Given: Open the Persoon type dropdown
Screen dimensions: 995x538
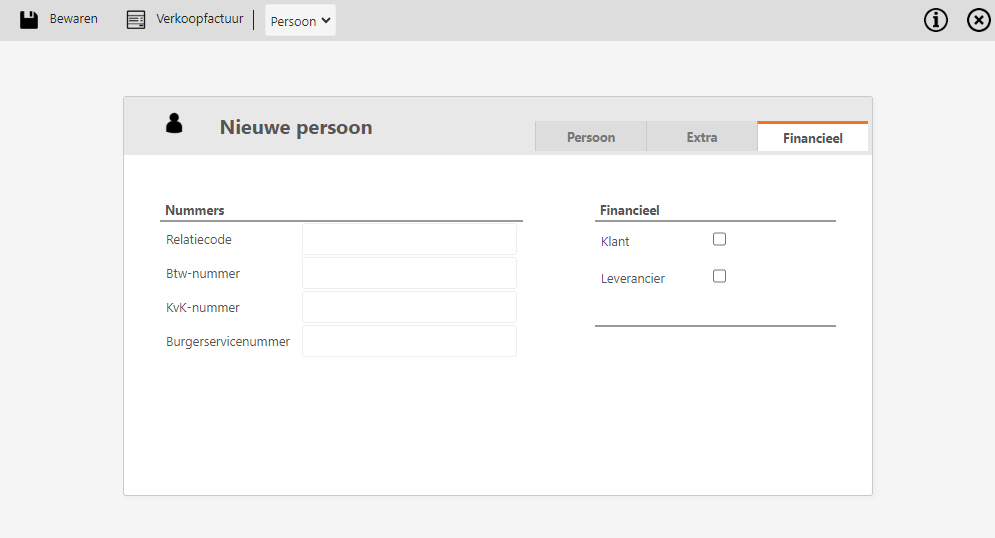Looking at the screenshot, I should pyautogui.click(x=300, y=20).
